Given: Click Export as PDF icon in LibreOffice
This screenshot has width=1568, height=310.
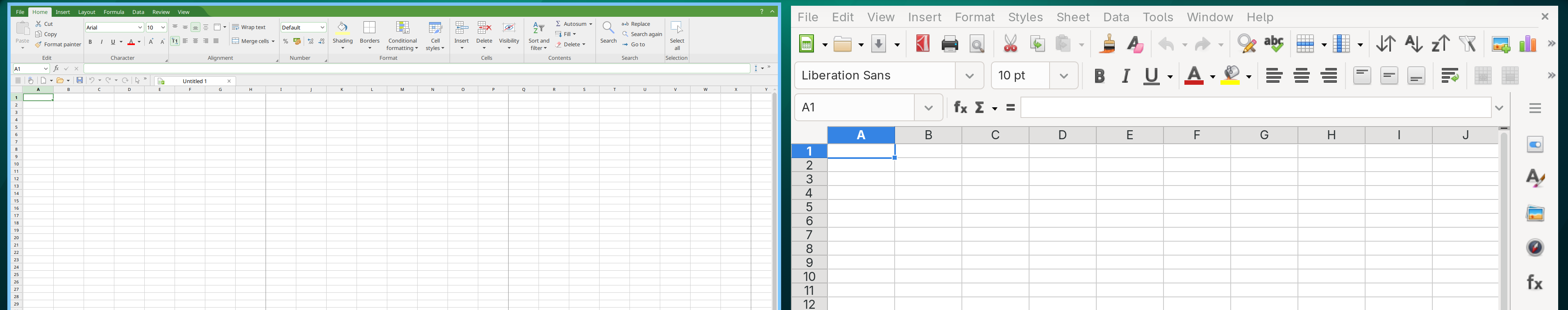Looking at the screenshot, I should [x=923, y=44].
